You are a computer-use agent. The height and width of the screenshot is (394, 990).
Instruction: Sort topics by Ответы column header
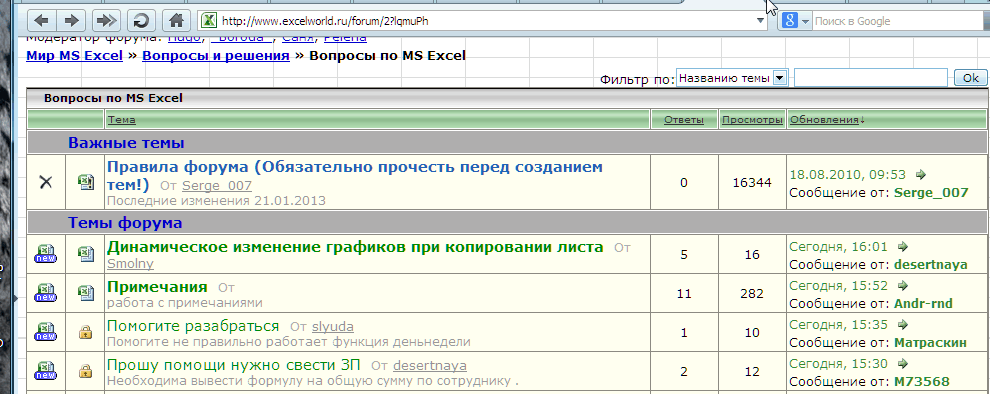click(x=684, y=120)
